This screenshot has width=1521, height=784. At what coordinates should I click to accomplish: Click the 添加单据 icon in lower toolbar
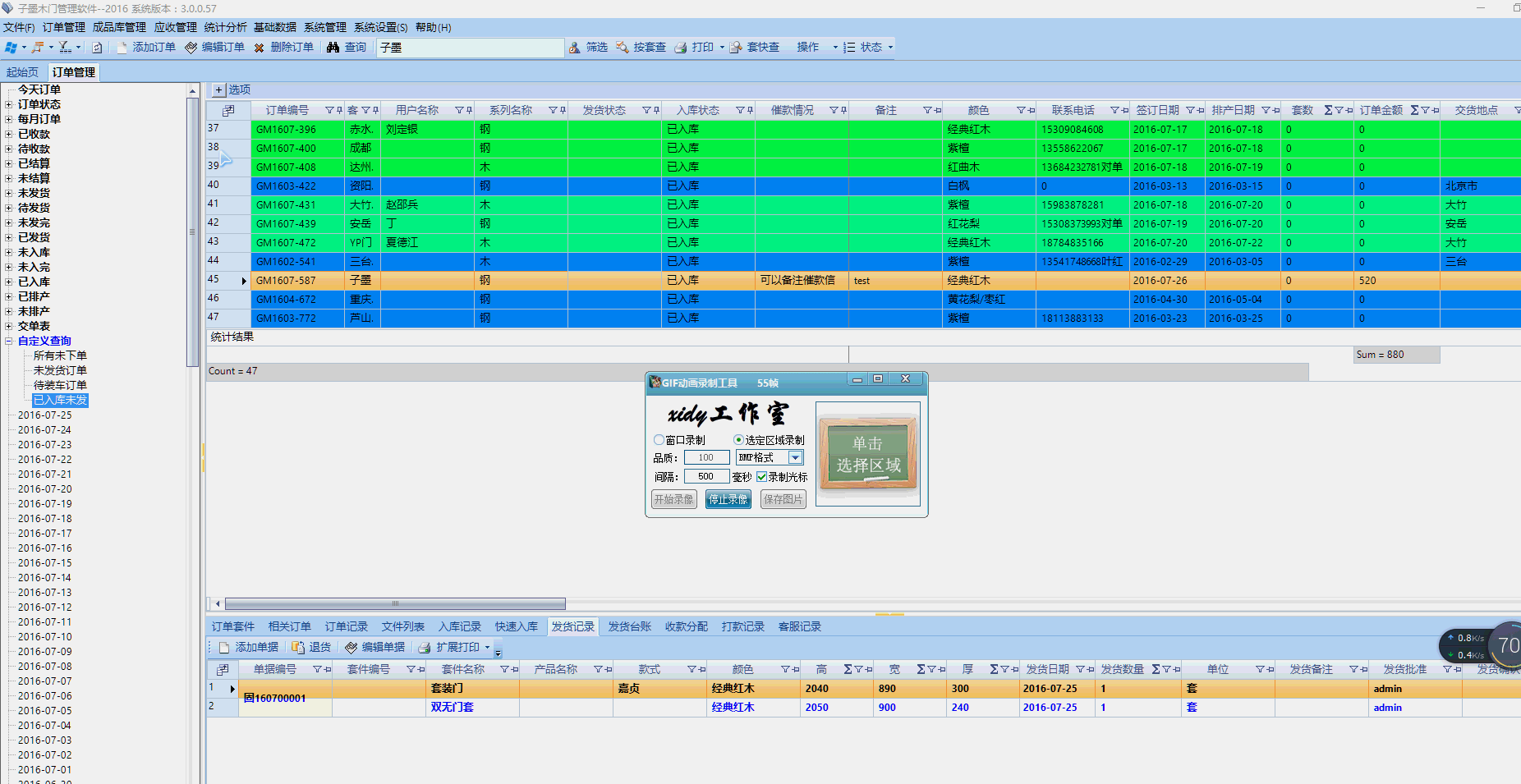[x=223, y=648]
